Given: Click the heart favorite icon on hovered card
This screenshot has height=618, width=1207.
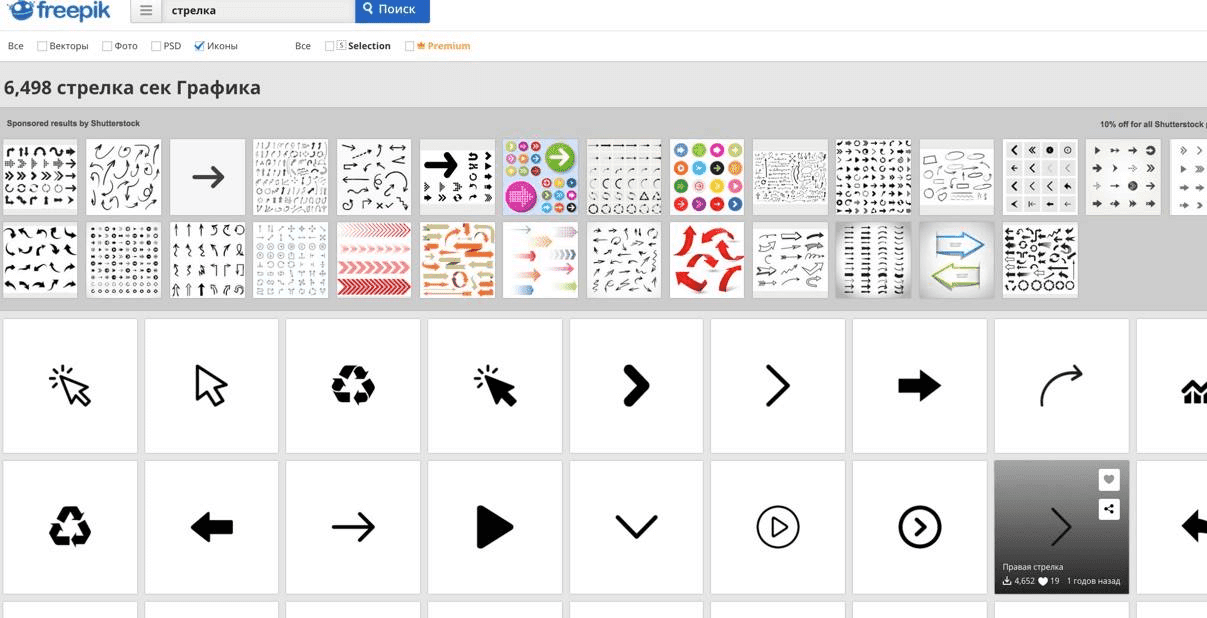Looking at the screenshot, I should pos(1108,480).
